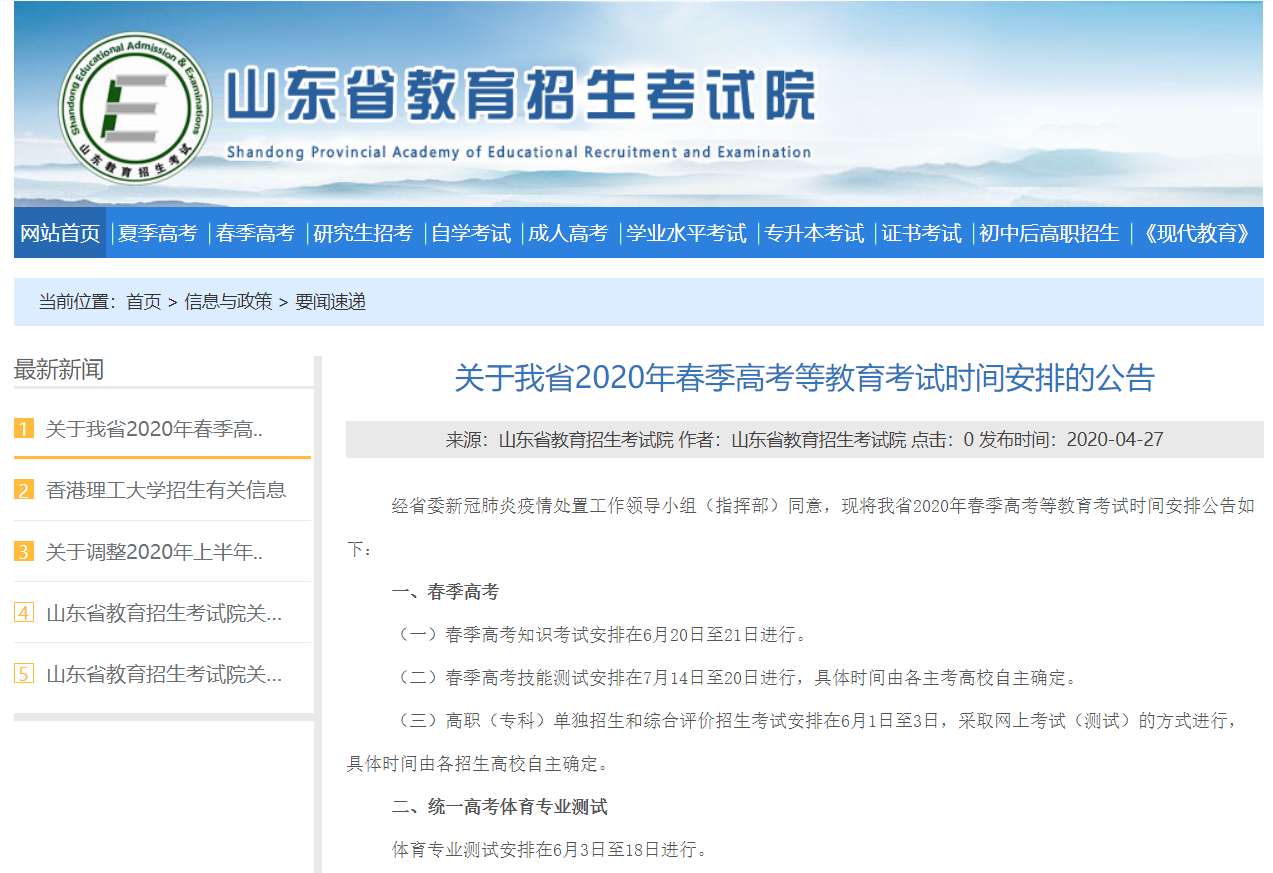Click the line about 高职（专科）单独招生和综合评价招生
This screenshot has height=873, width=1273.
[795, 742]
